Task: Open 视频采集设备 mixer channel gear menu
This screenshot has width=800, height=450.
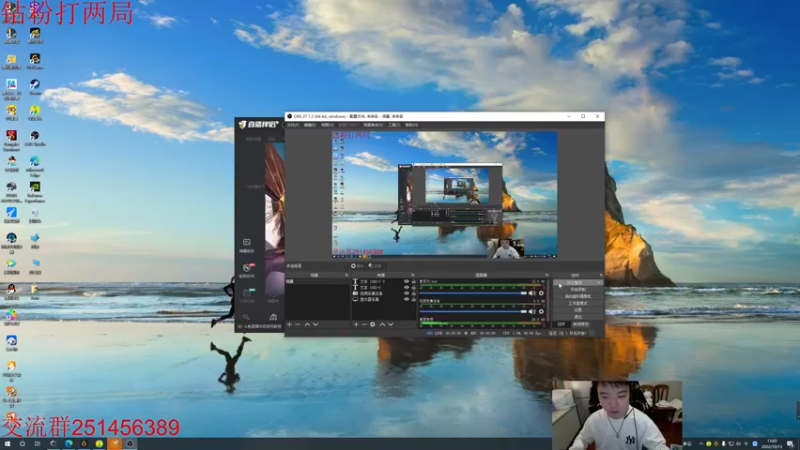Action: (x=541, y=311)
